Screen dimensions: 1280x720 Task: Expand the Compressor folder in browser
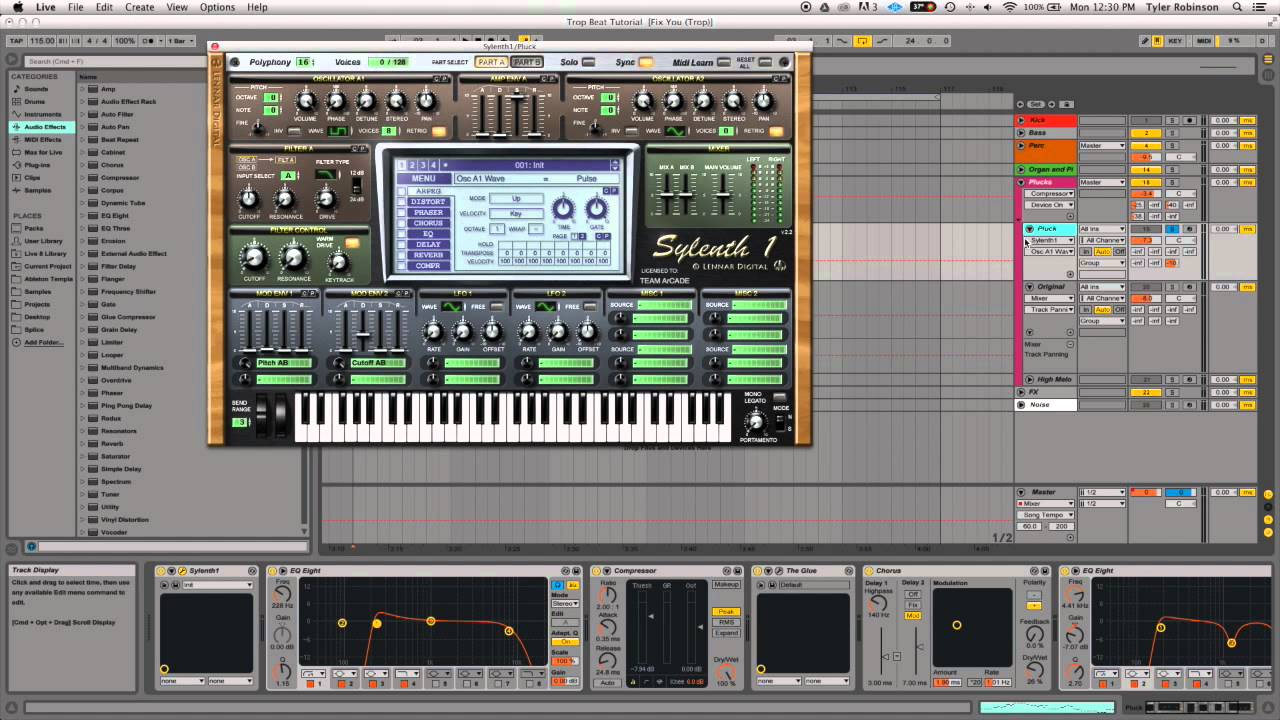[84, 178]
